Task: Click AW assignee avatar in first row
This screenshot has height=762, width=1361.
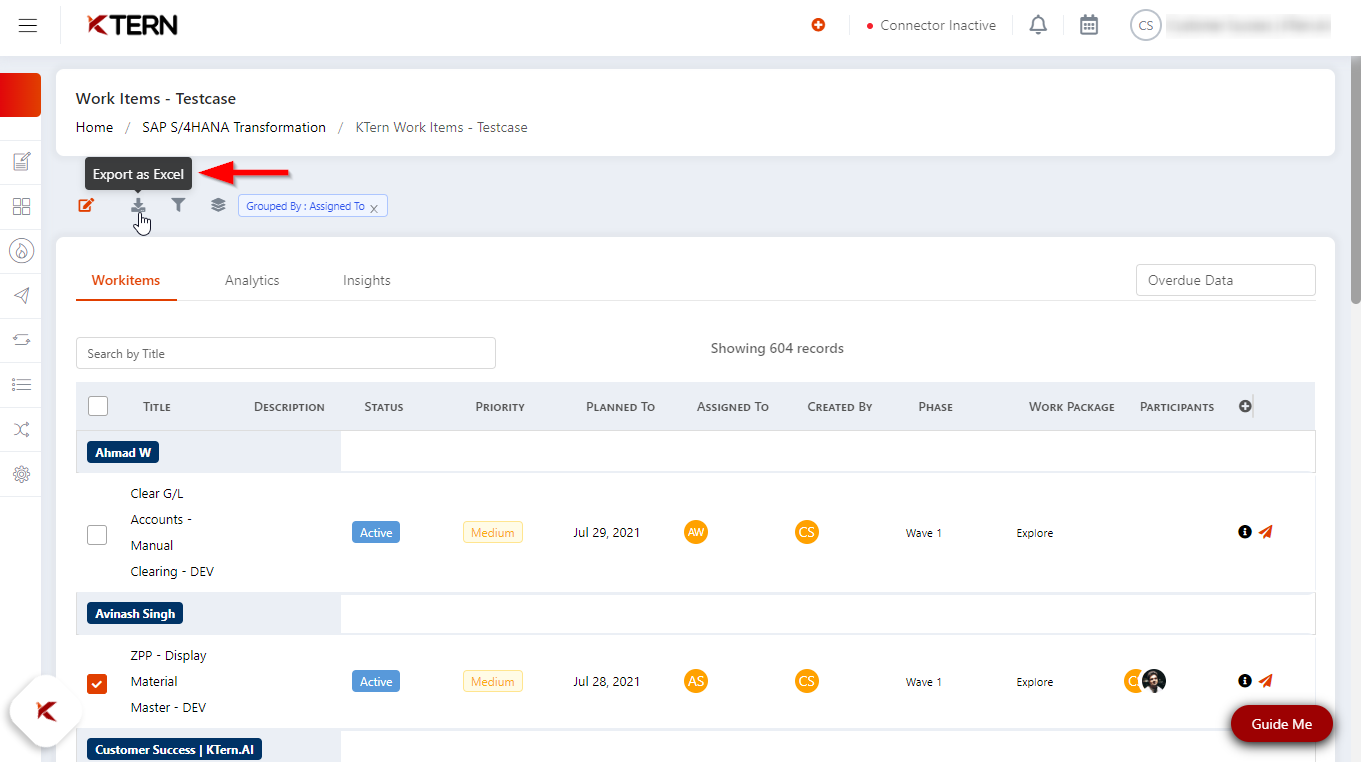Action: 696,532
